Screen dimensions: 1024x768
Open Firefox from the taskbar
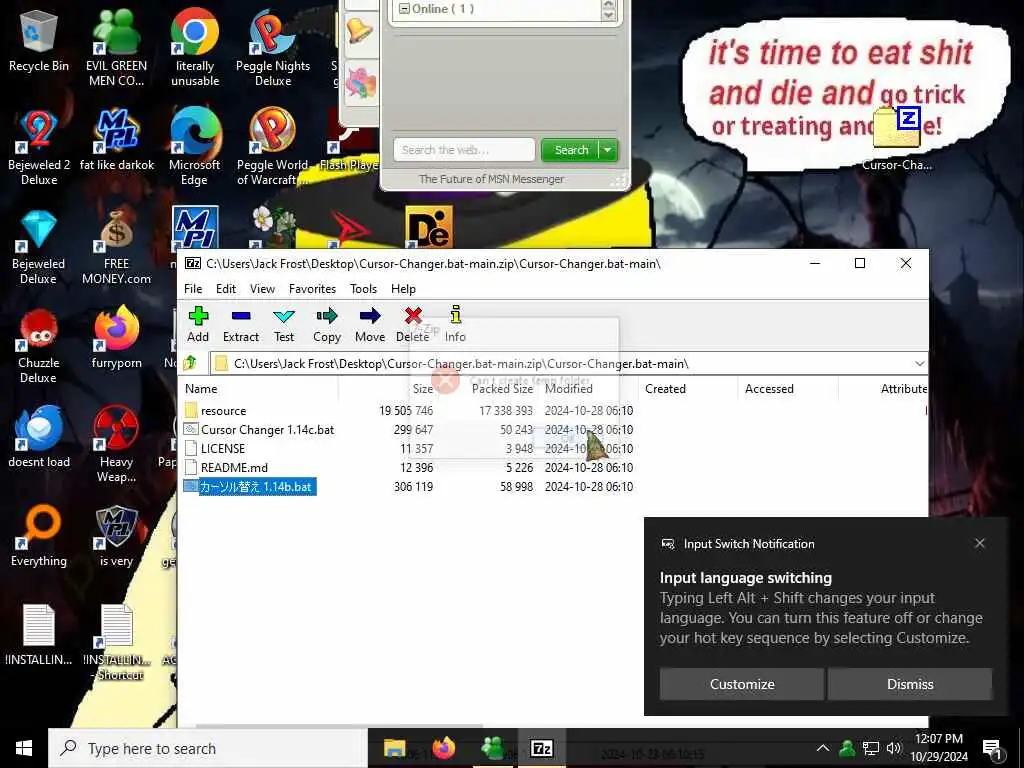point(443,748)
